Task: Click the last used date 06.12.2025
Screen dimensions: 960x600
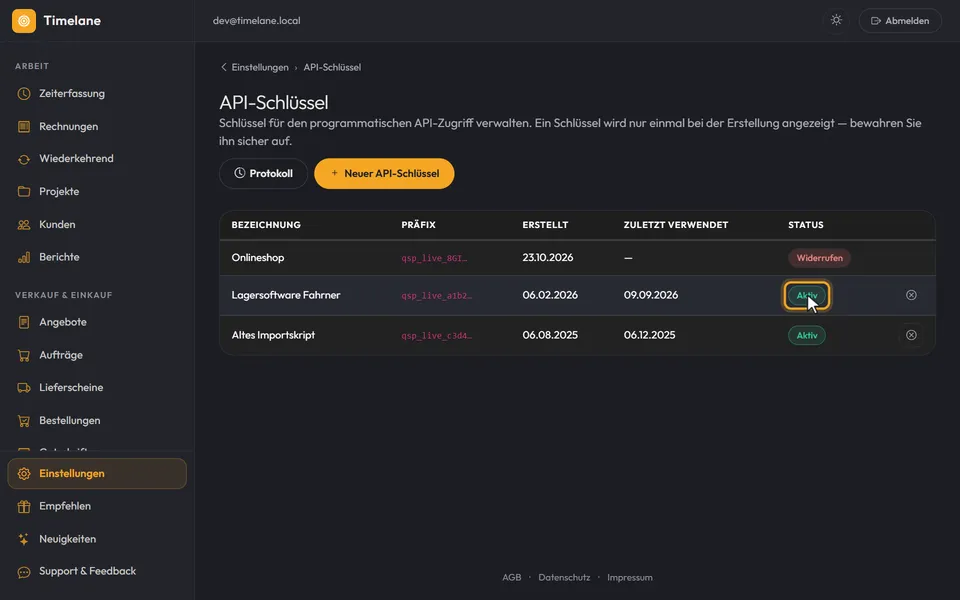Action: tap(650, 336)
